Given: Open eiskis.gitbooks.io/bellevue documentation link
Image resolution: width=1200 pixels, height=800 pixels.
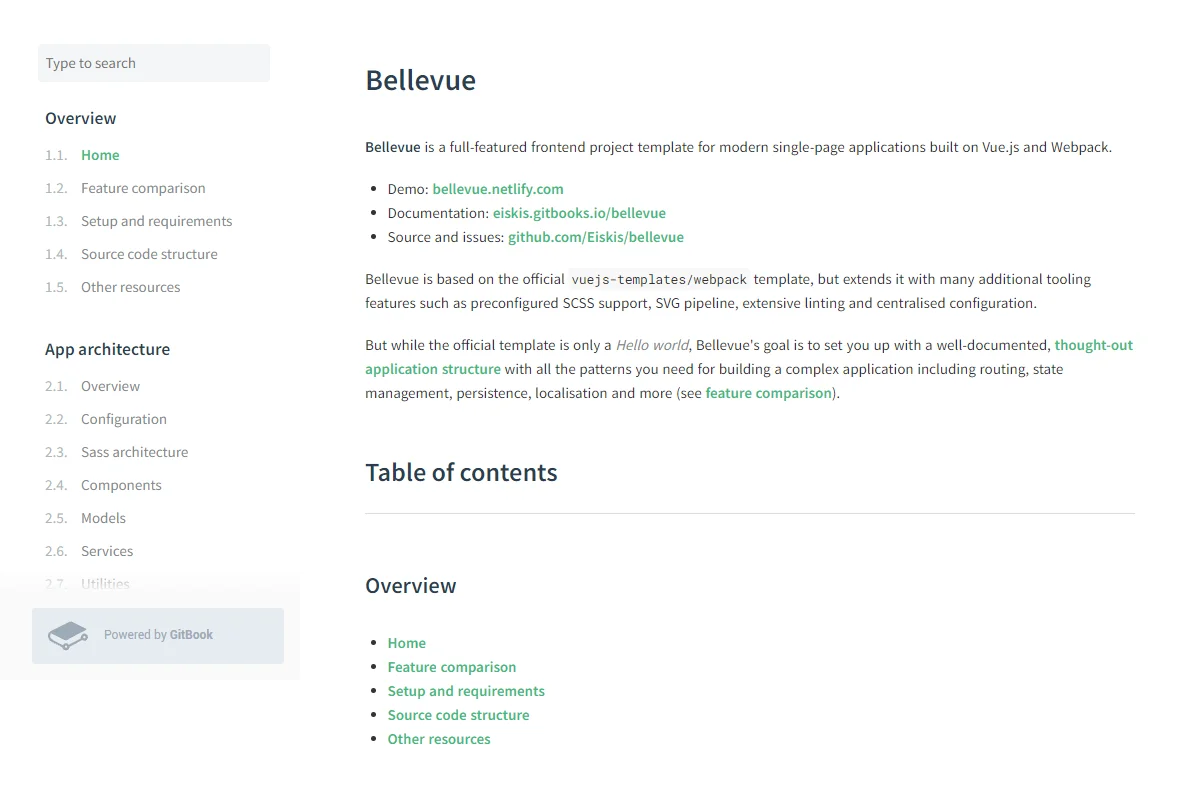Looking at the screenshot, I should 579,213.
